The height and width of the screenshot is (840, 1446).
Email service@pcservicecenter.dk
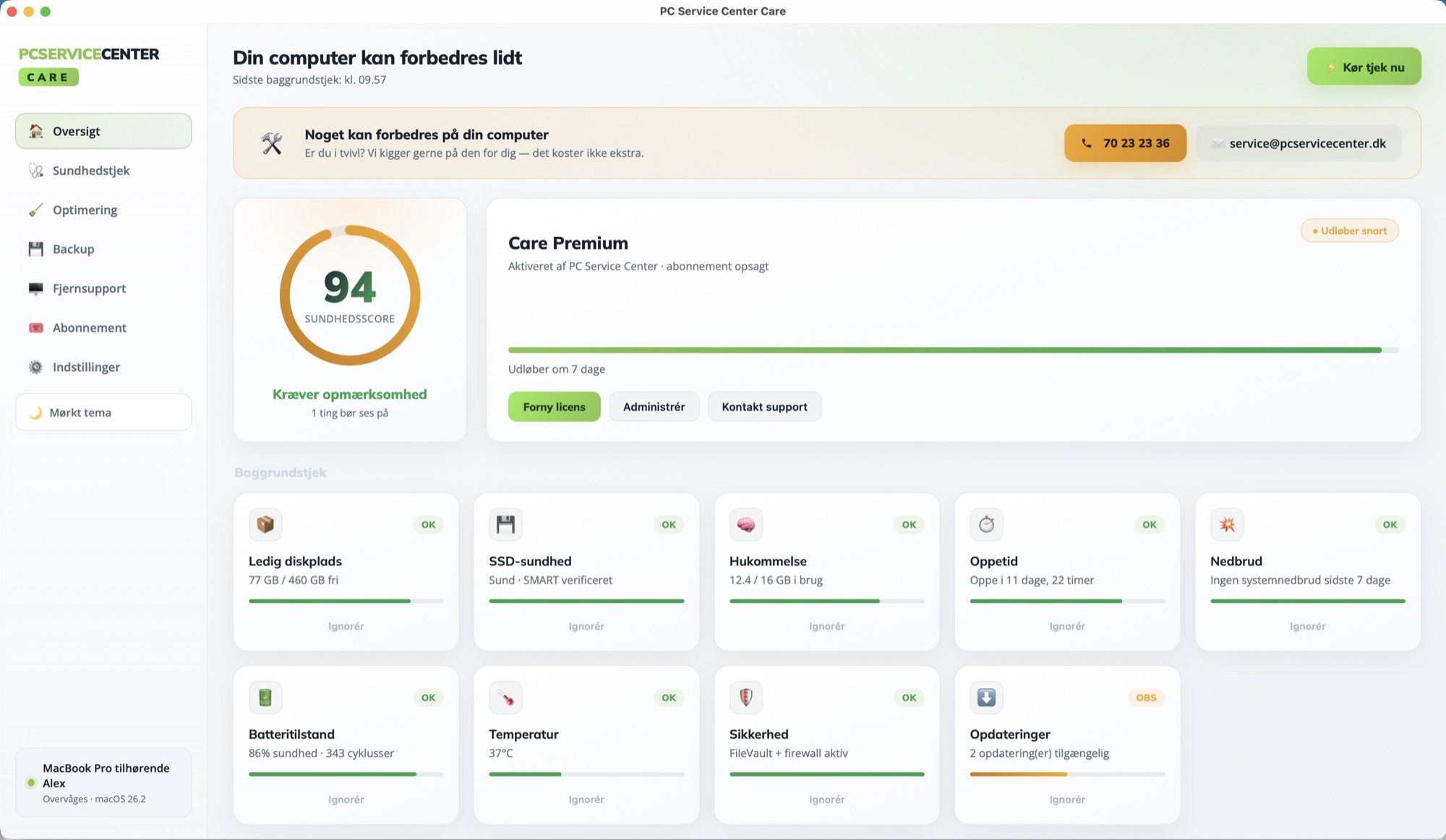click(1299, 143)
